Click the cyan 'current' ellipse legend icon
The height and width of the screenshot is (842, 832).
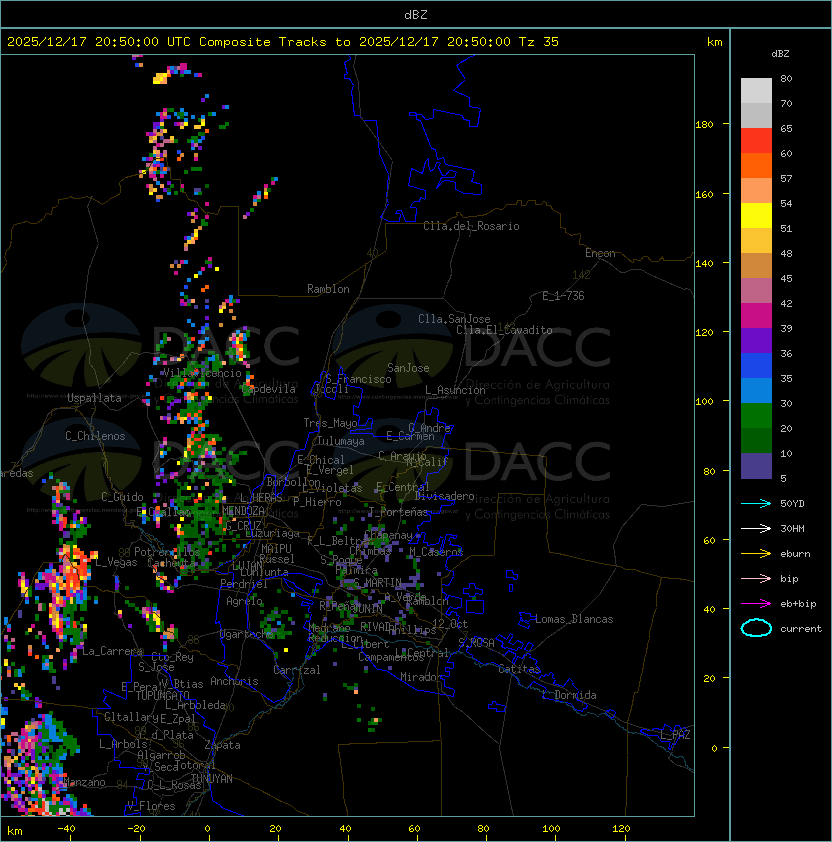click(756, 628)
